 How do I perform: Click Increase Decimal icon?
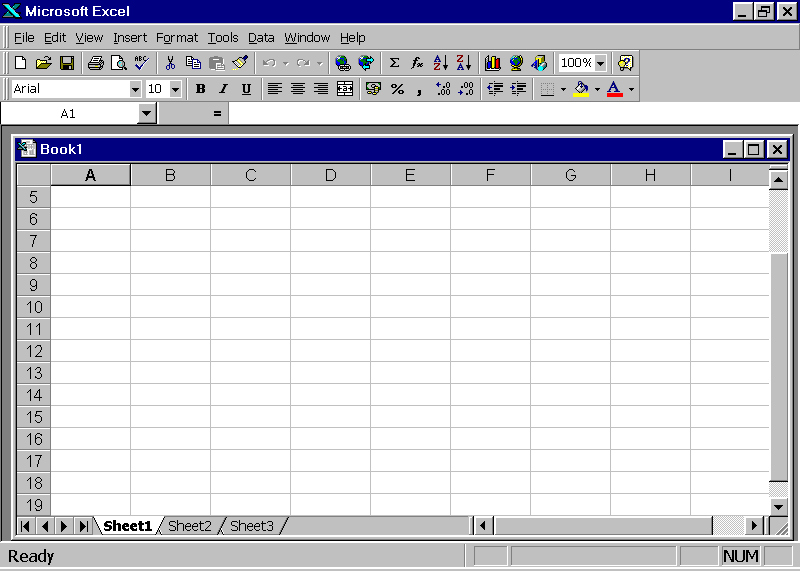(x=442, y=89)
